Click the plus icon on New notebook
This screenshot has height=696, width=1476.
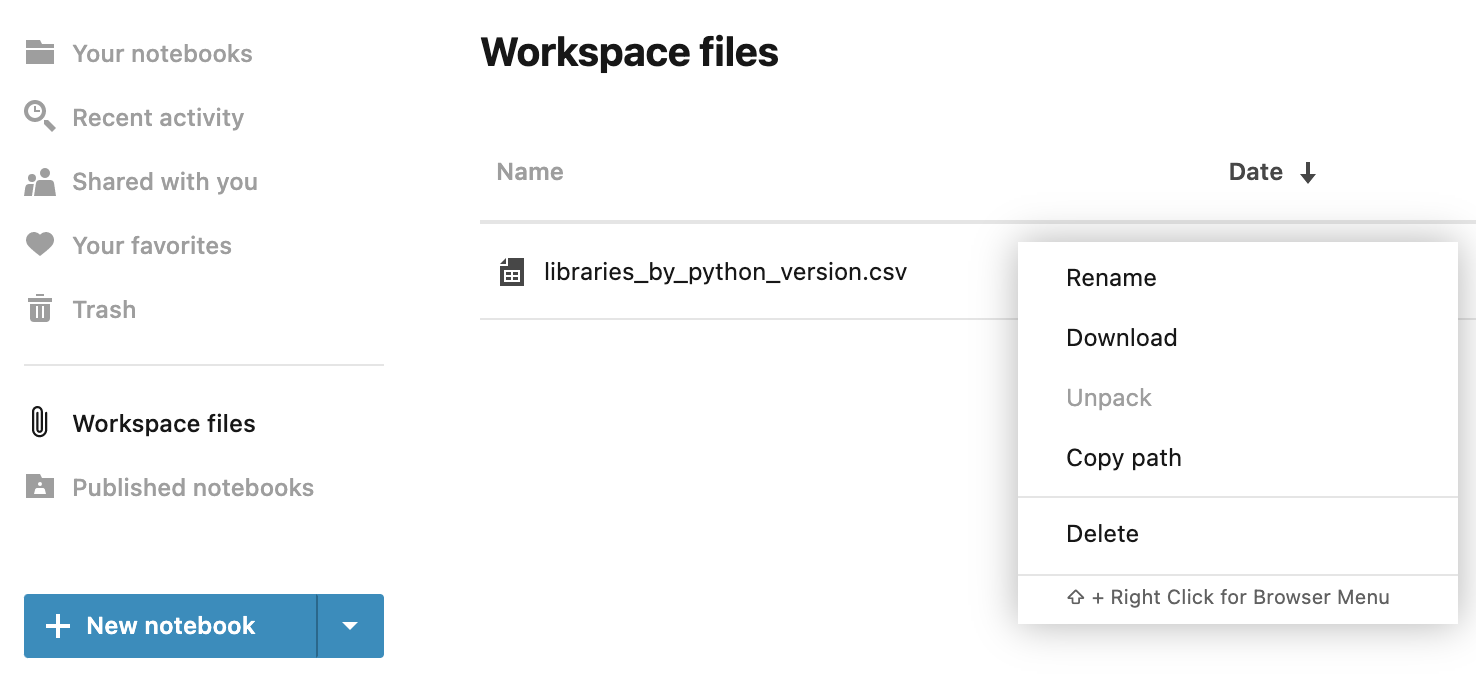tap(59, 626)
